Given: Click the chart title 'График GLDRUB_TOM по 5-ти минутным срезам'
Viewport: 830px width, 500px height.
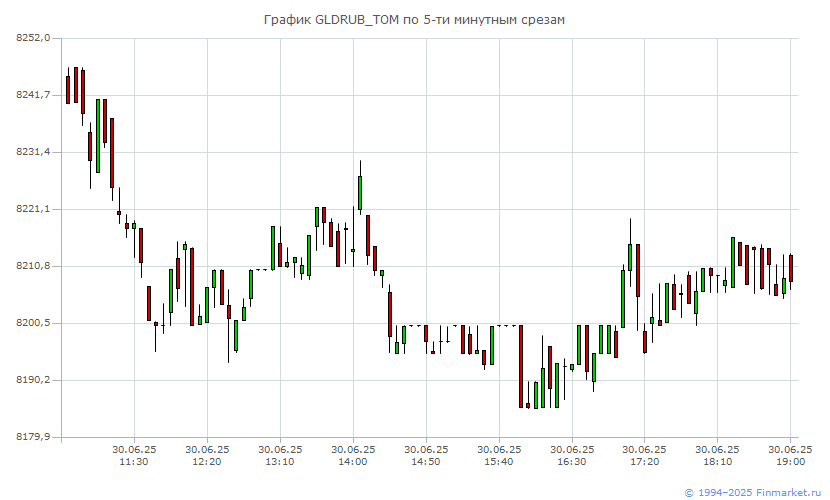Looking at the screenshot, I should click(x=414, y=20).
